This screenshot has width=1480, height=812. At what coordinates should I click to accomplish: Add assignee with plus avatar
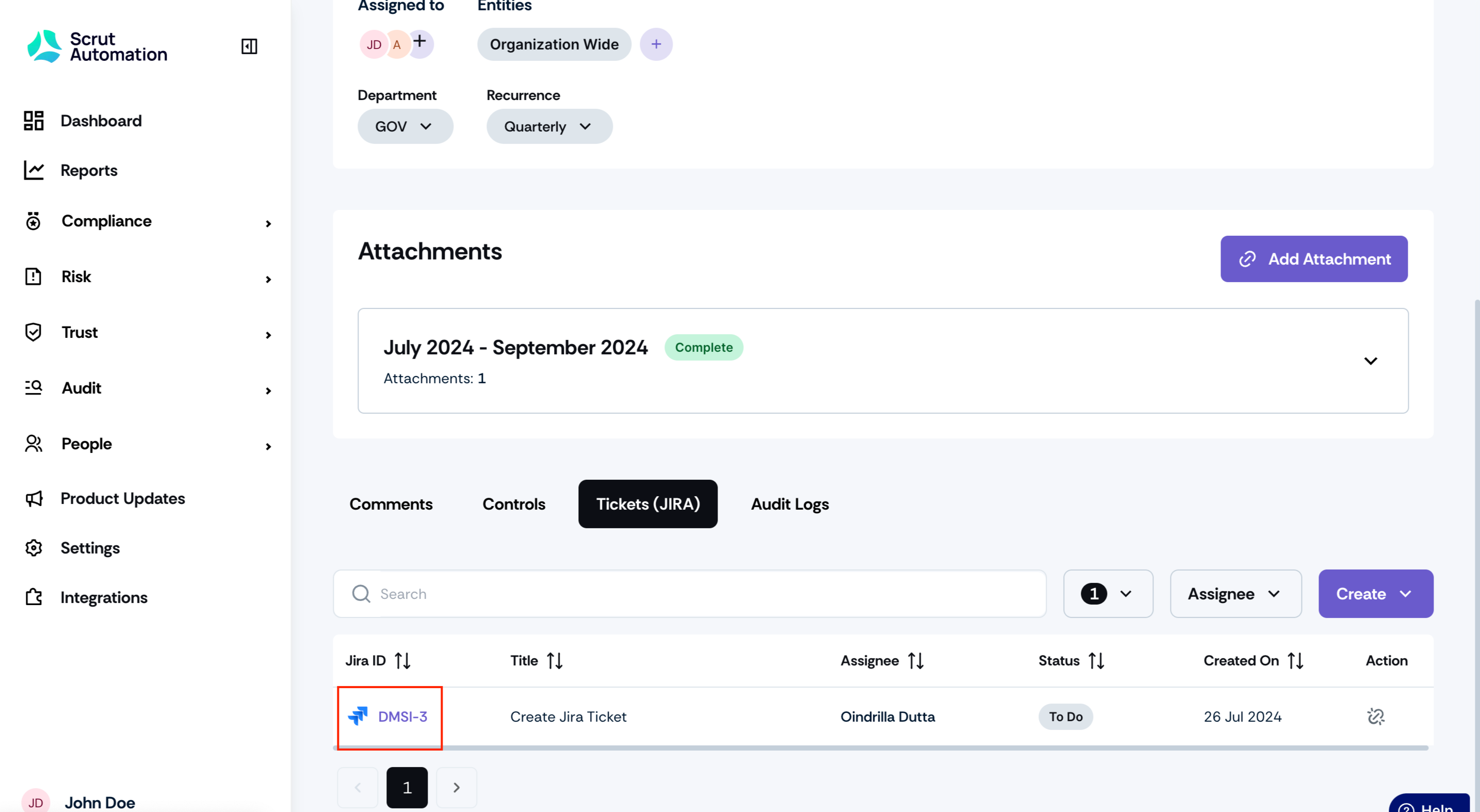(x=420, y=42)
